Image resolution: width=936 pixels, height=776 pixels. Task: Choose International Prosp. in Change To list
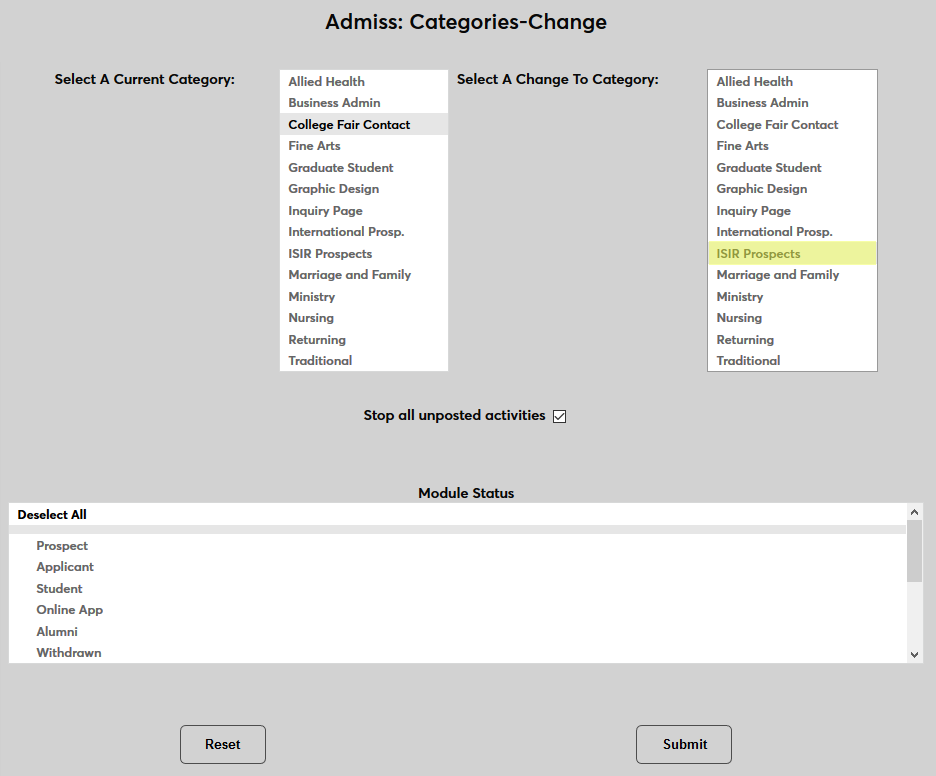774,232
